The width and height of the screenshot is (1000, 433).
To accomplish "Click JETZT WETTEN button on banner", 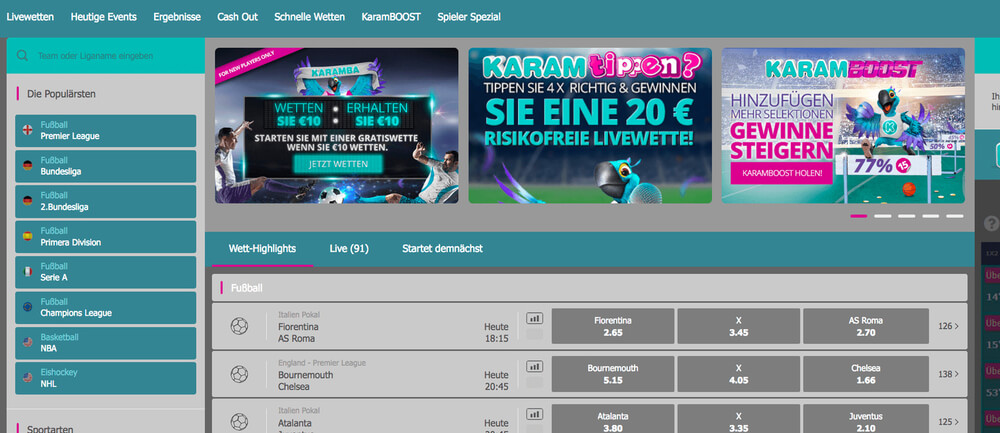I will (x=338, y=164).
